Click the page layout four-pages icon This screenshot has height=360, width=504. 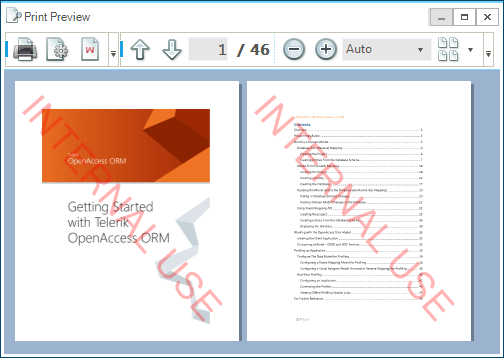[x=448, y=49]
